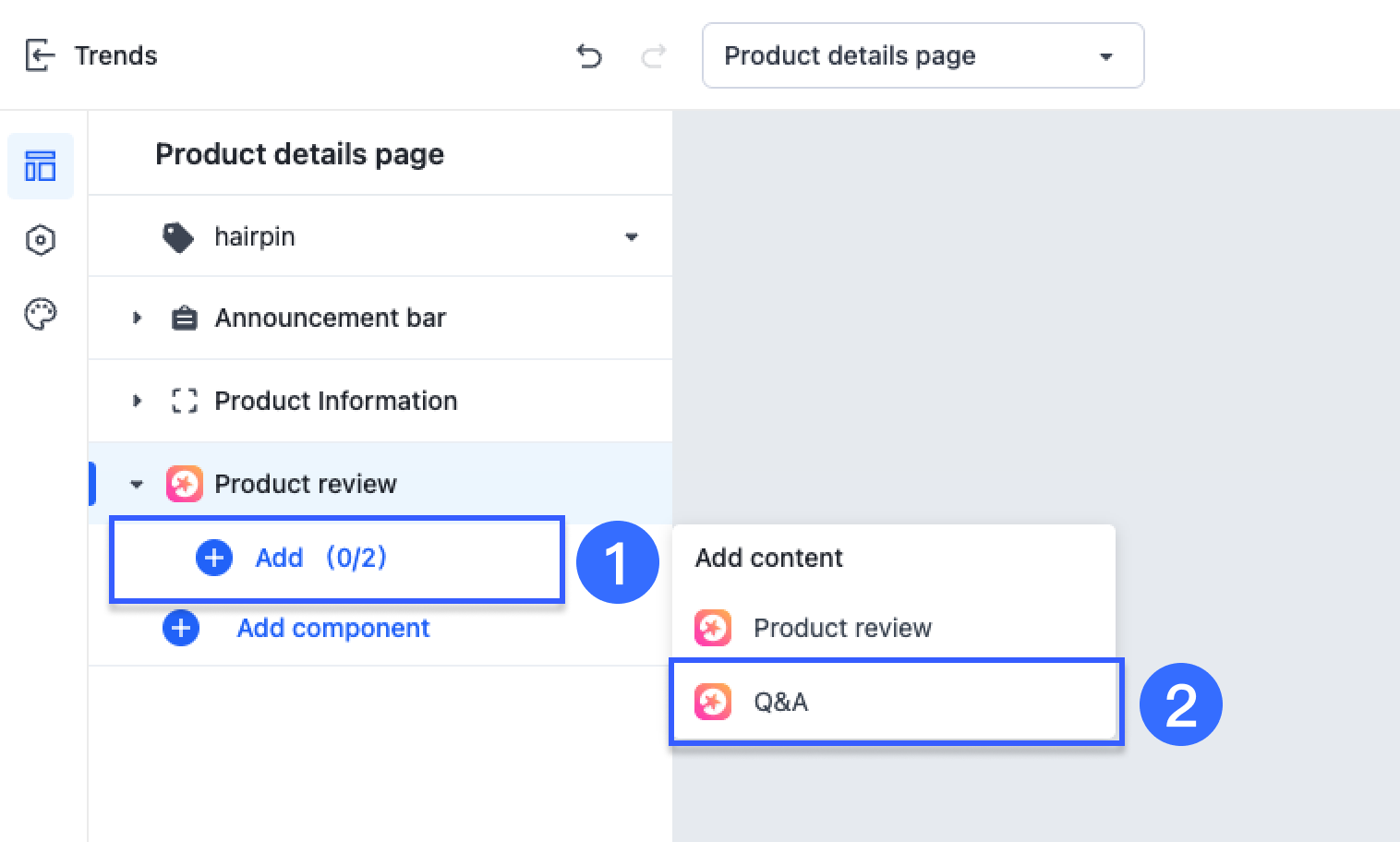
Task: Expand the Announcement bar section
Action: [x=137, y=318]
